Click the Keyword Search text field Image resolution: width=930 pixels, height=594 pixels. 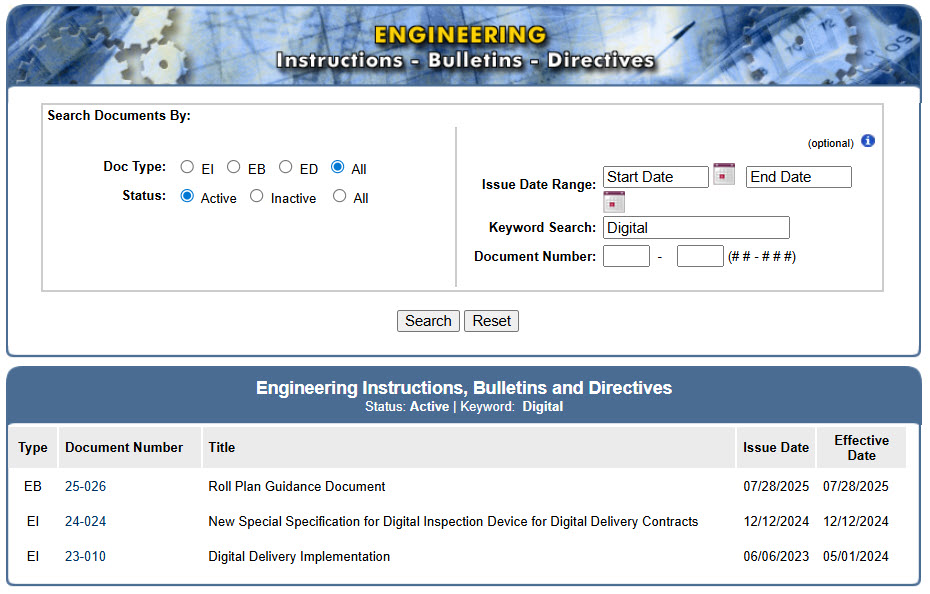pyautogui.click(x=695, y=227)
